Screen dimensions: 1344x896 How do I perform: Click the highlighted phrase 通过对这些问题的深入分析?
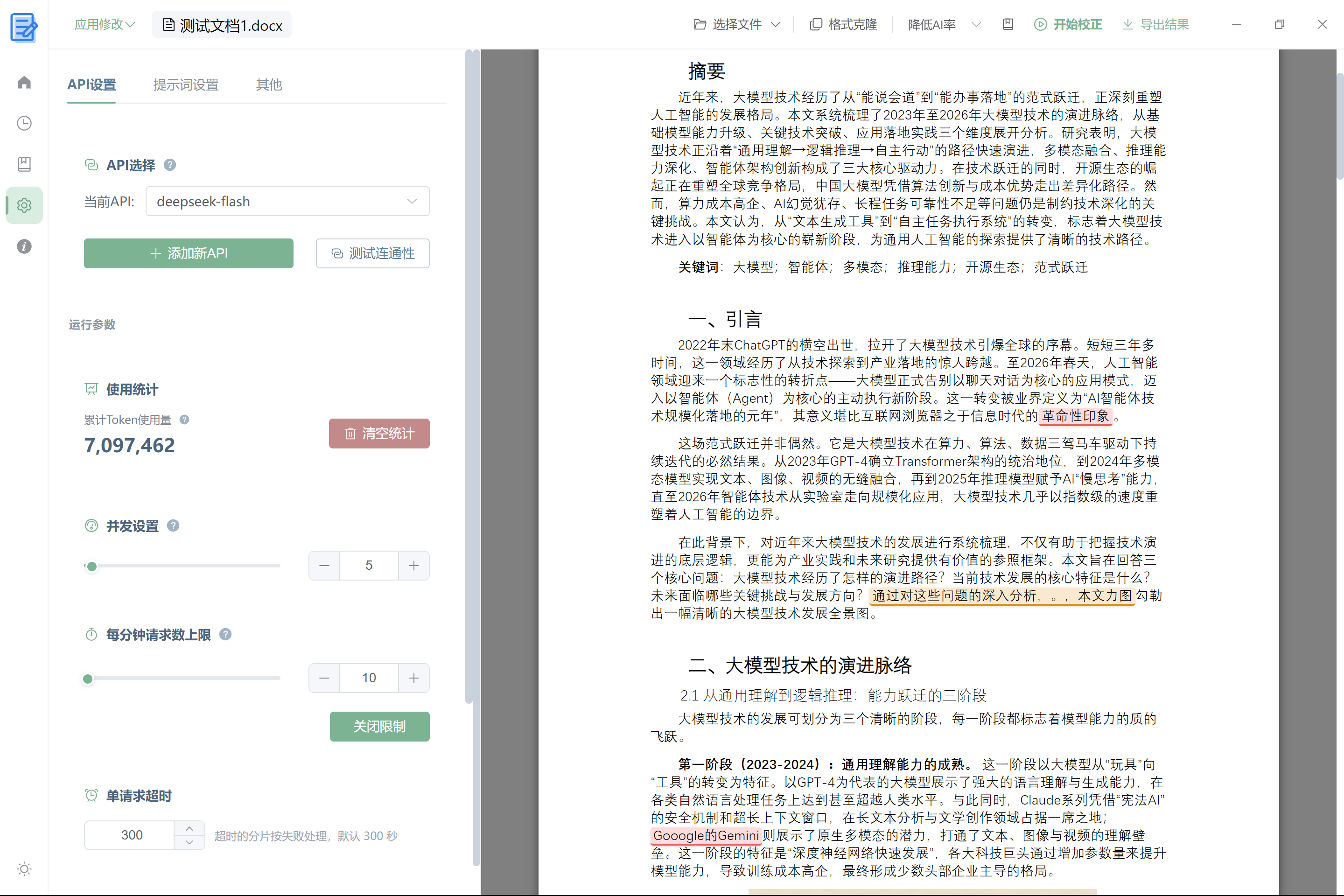954,596
